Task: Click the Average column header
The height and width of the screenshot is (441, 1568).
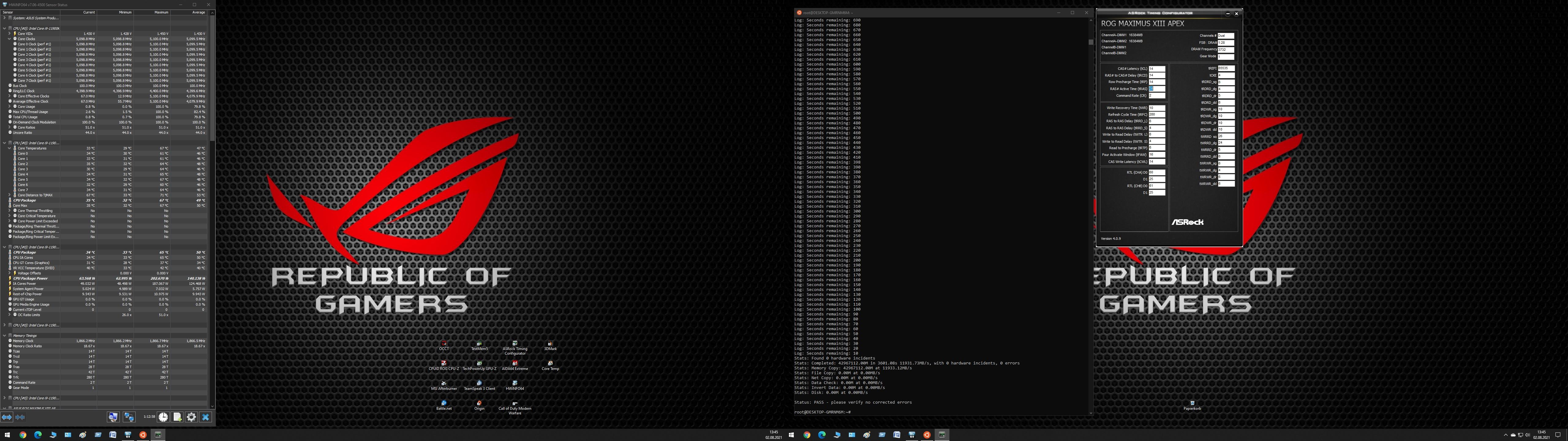Action: tap(189, 12)
